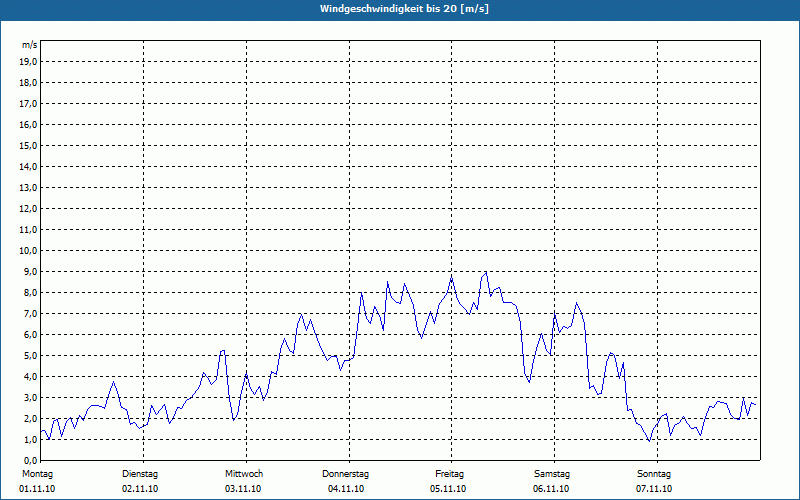800x500 pixels.
Task: Select the 15,0 y-axis label
Action: tap(28, 145)
